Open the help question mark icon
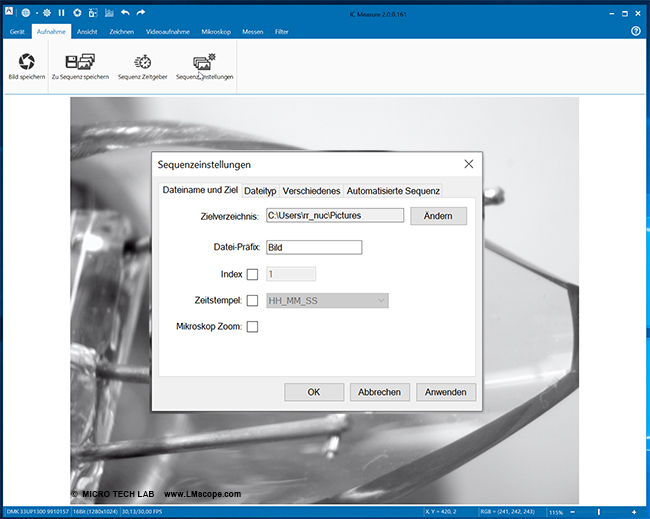Image resolution: width=650 pixels, height=519 pixels. click(x=636, y=31)
